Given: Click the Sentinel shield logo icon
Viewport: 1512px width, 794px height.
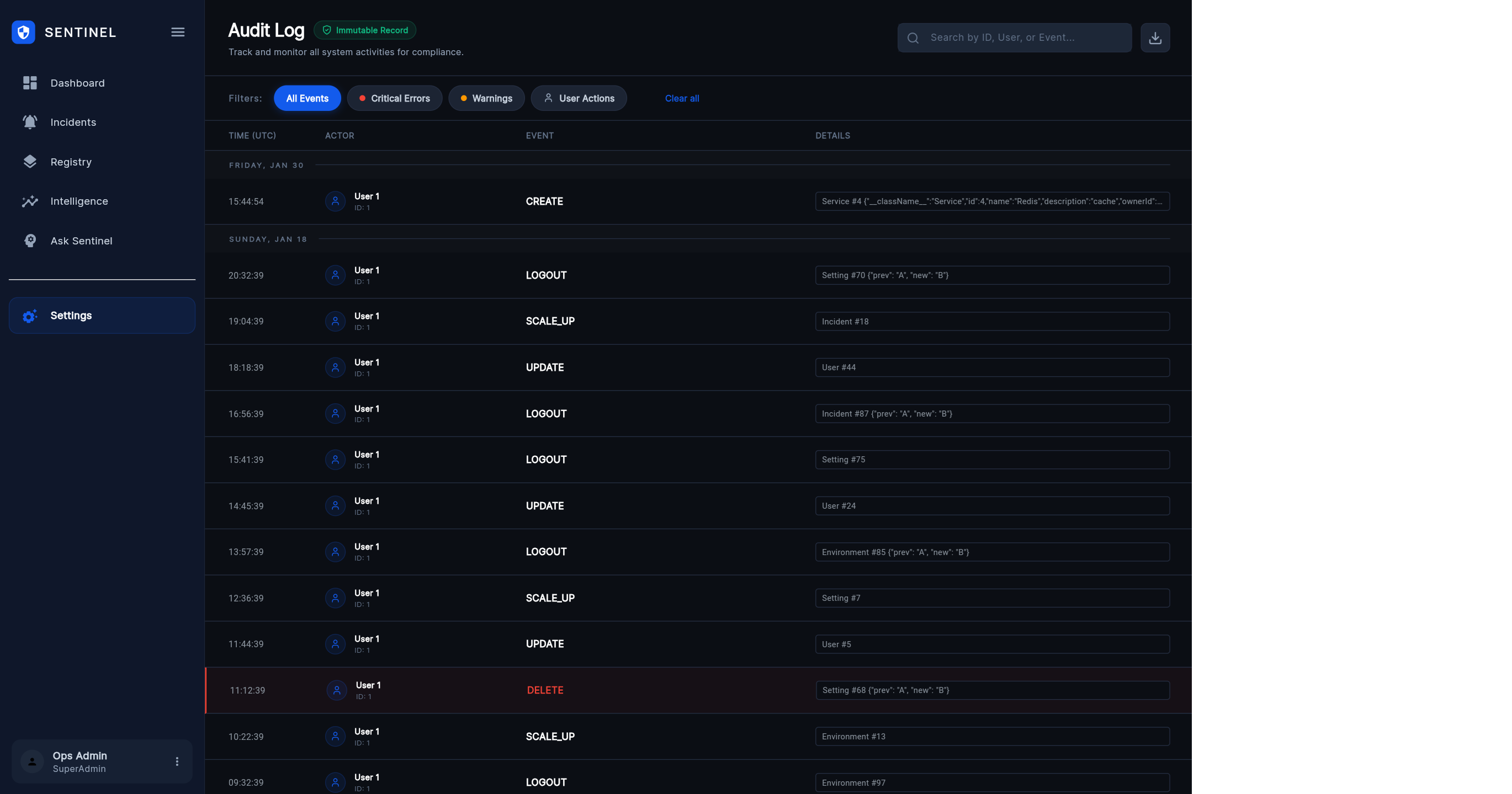Looking at the screenshot, I should [x=24, y=32].
